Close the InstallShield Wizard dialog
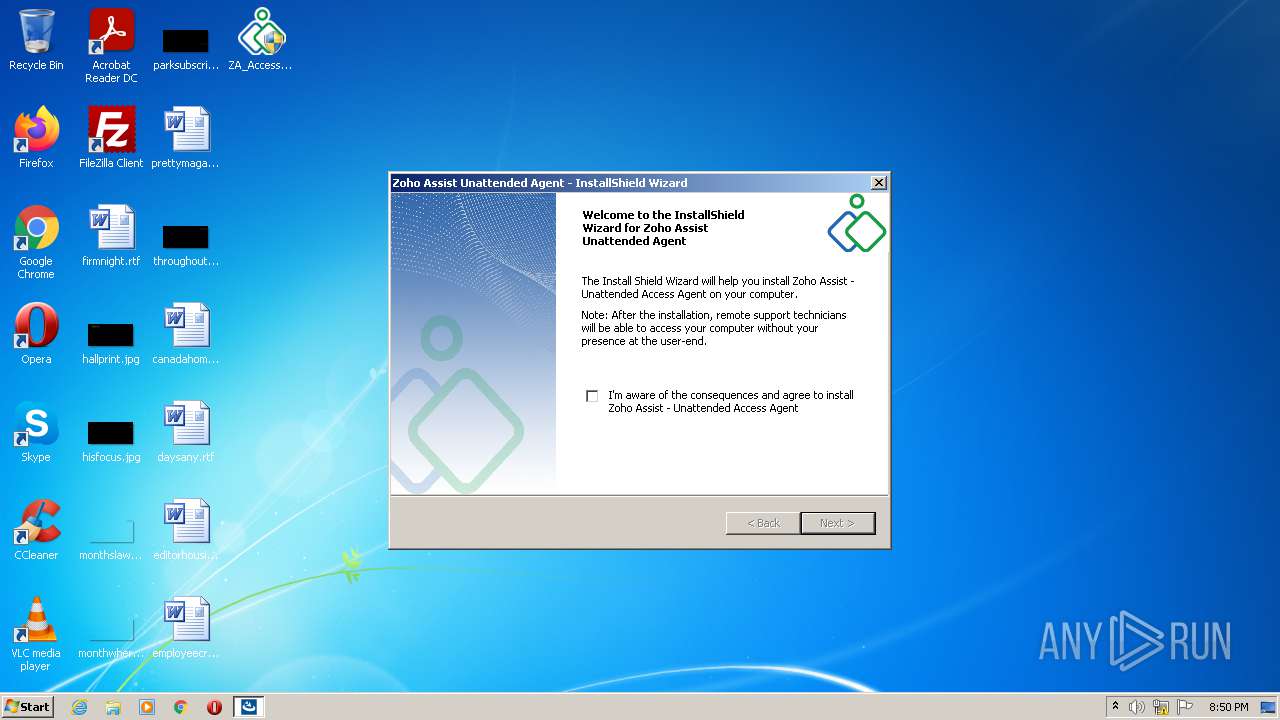This screenshot has height=720, width=1280. coord(878,183)
